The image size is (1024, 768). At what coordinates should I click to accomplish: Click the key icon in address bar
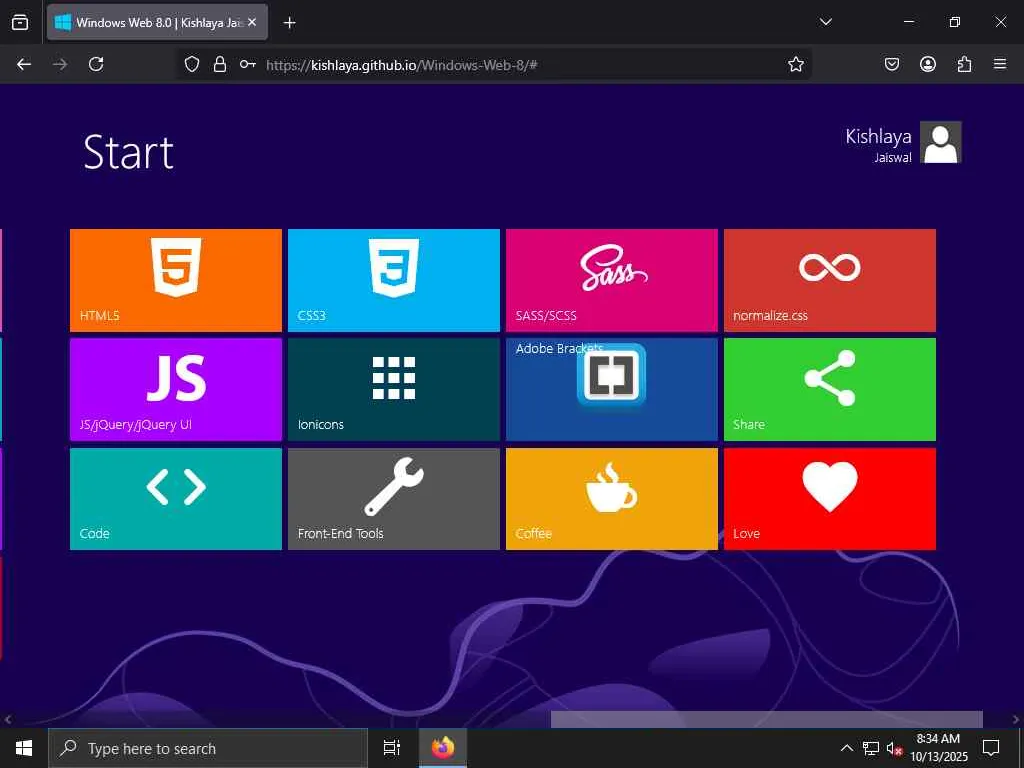coord(248,64)
